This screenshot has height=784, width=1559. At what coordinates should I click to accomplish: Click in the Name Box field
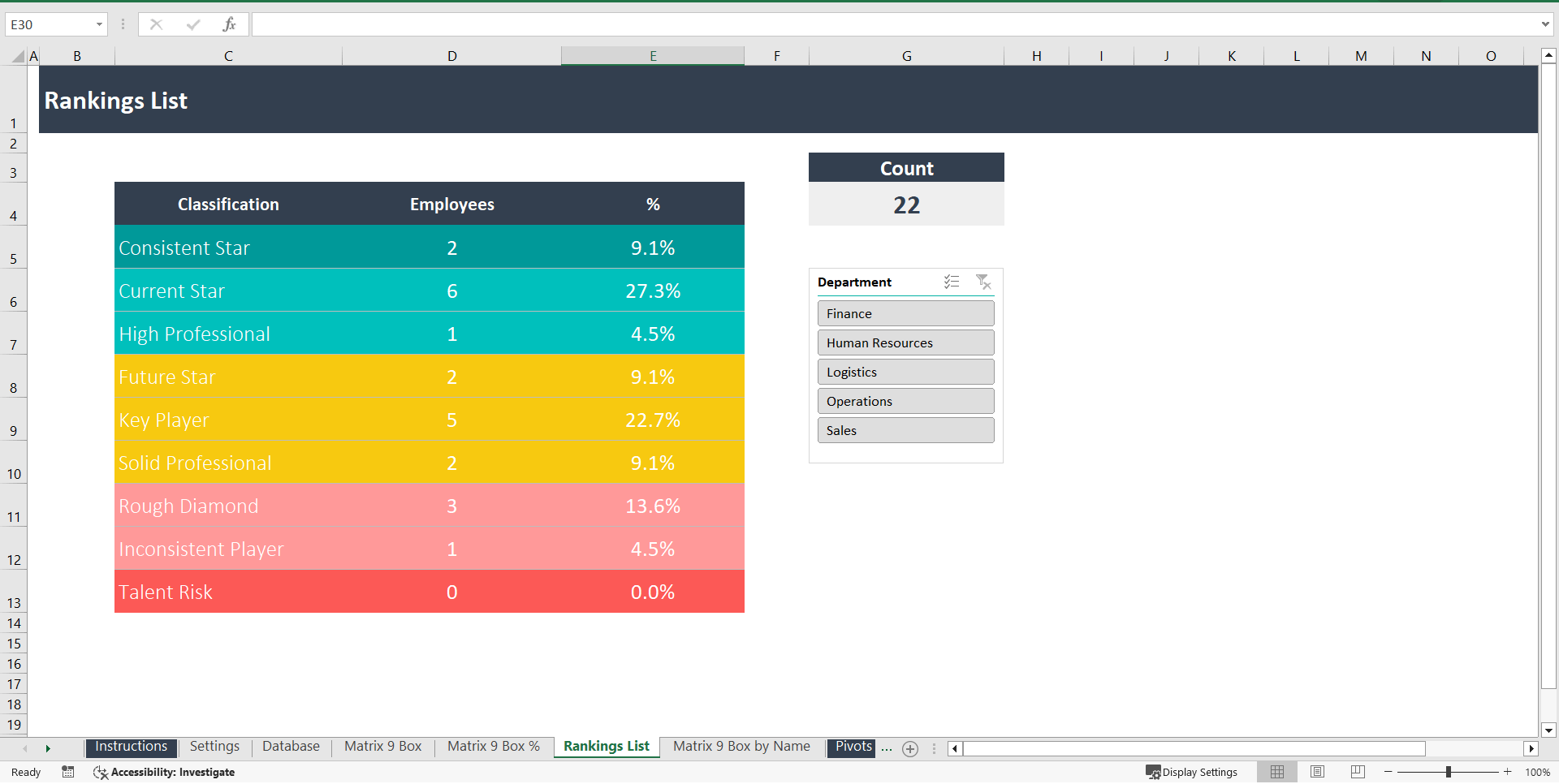click(49, 24)
